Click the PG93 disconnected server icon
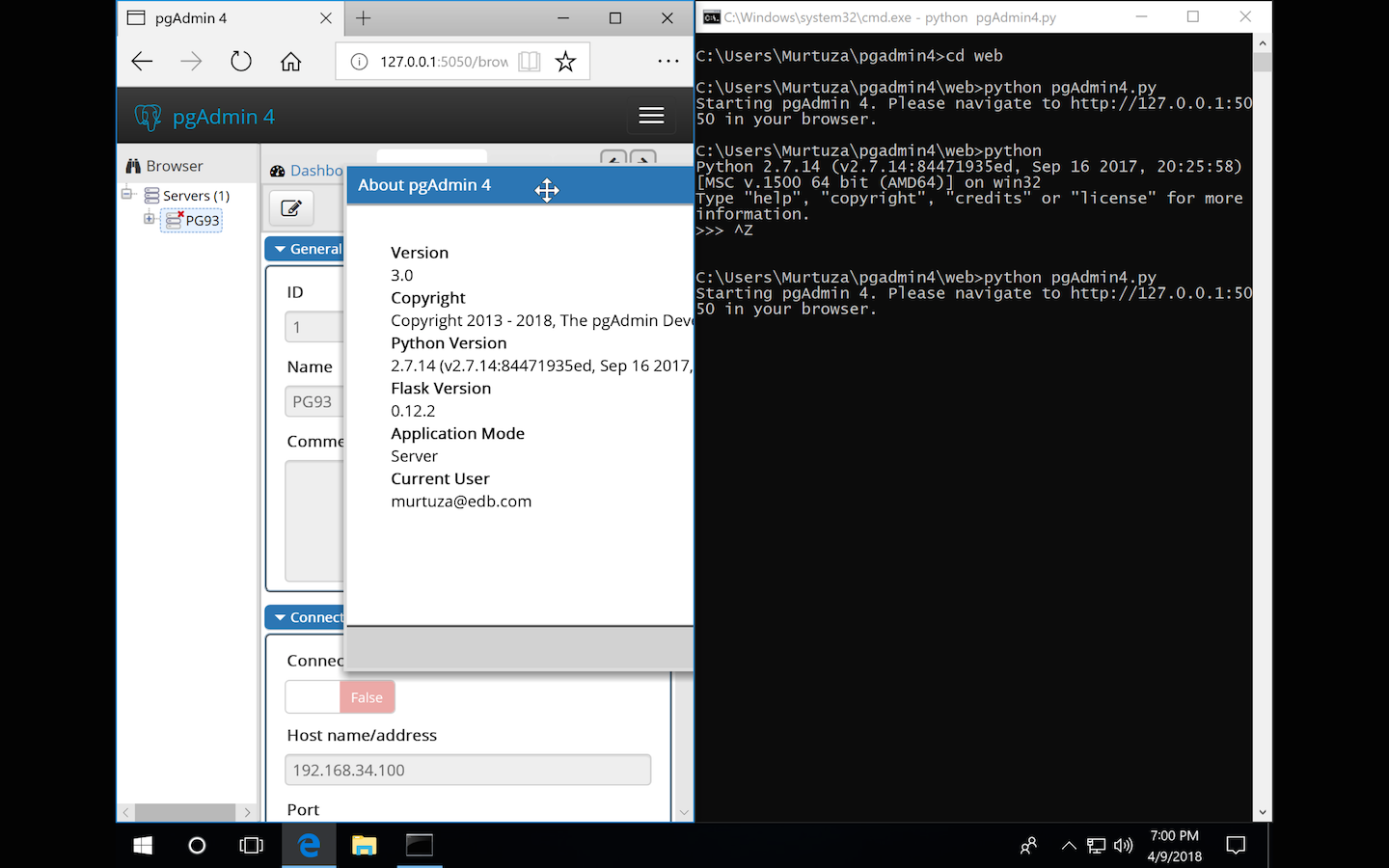This screenshot has width=1389, height=868. coord(174,220)
